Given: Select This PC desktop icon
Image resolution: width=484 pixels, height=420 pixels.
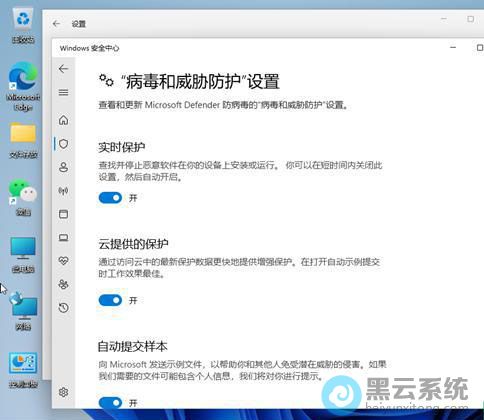Looking at the screenshot, I should pyautogui.click(x=23, y=255).
